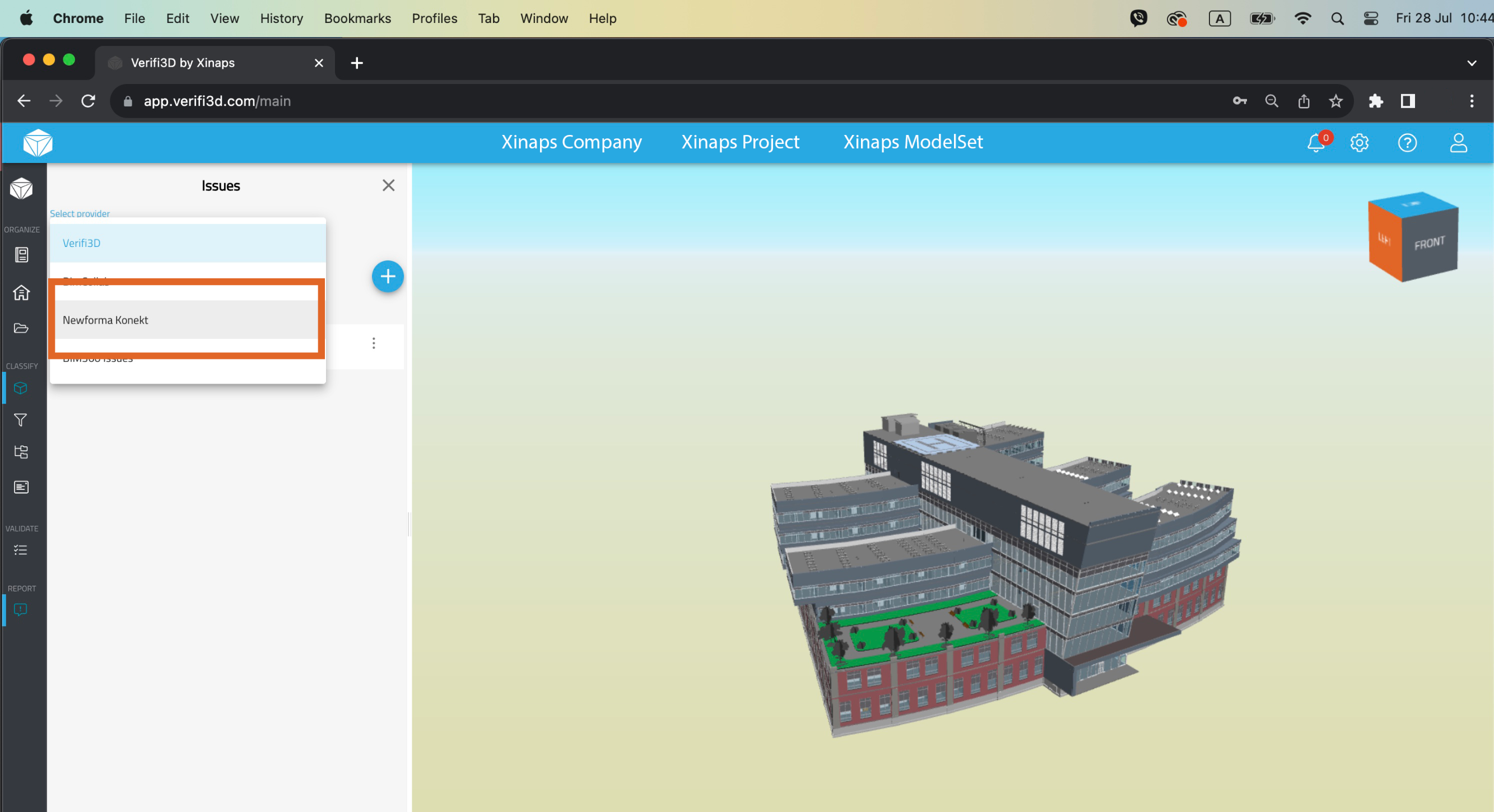Open the folder icon in sidebar
1494x812 pixels.
pos(21,328)
